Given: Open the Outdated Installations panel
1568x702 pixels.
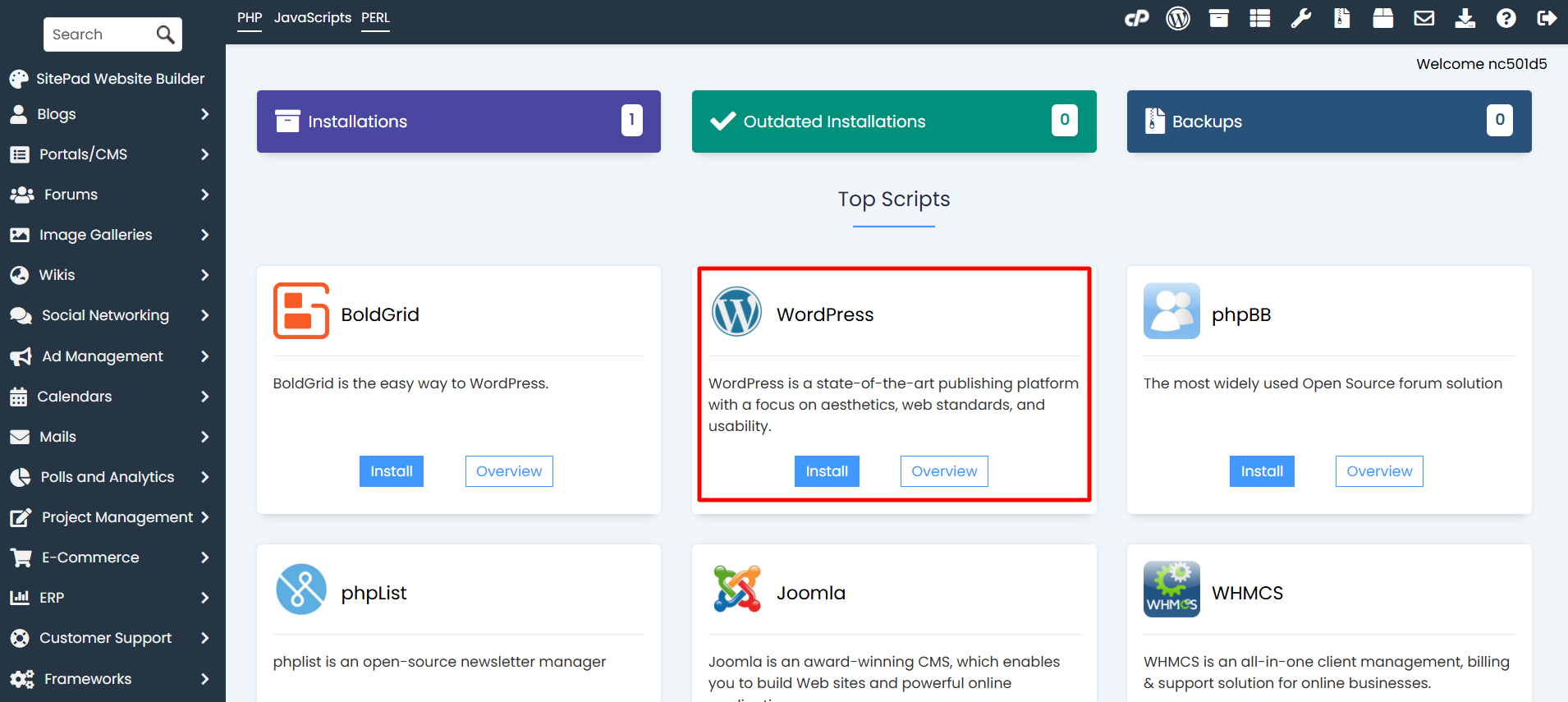Looking at the screenshot, I should coord(894,122).
